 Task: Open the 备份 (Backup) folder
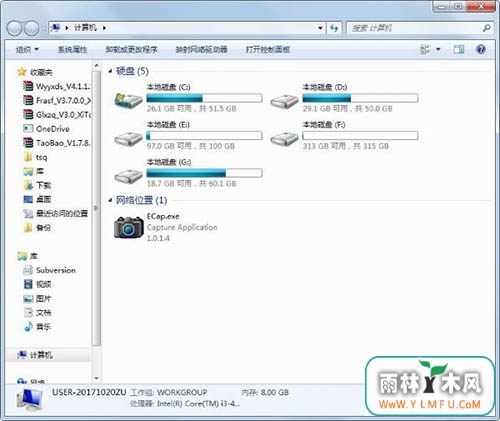tap(37, 228)
